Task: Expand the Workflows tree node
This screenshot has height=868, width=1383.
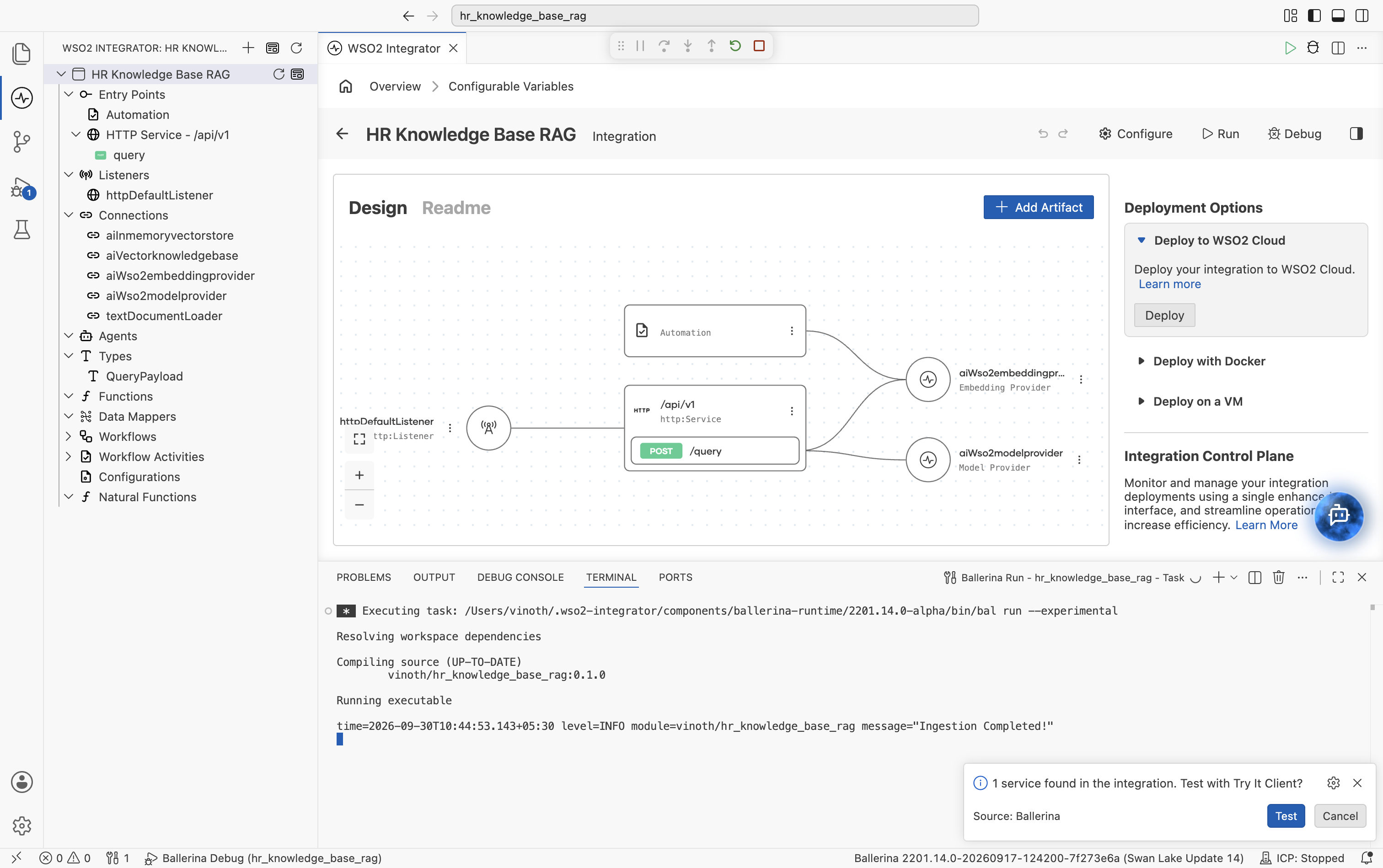Action: [x=69, y=436]
